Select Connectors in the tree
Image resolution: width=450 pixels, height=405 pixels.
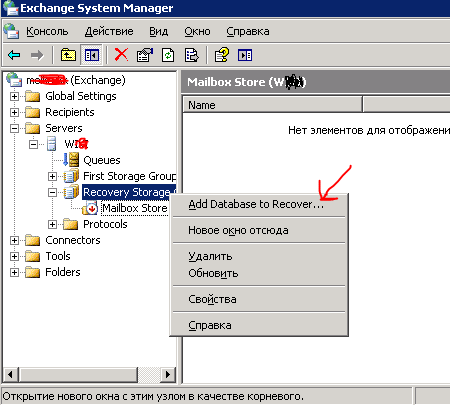[x=73, y=240]
